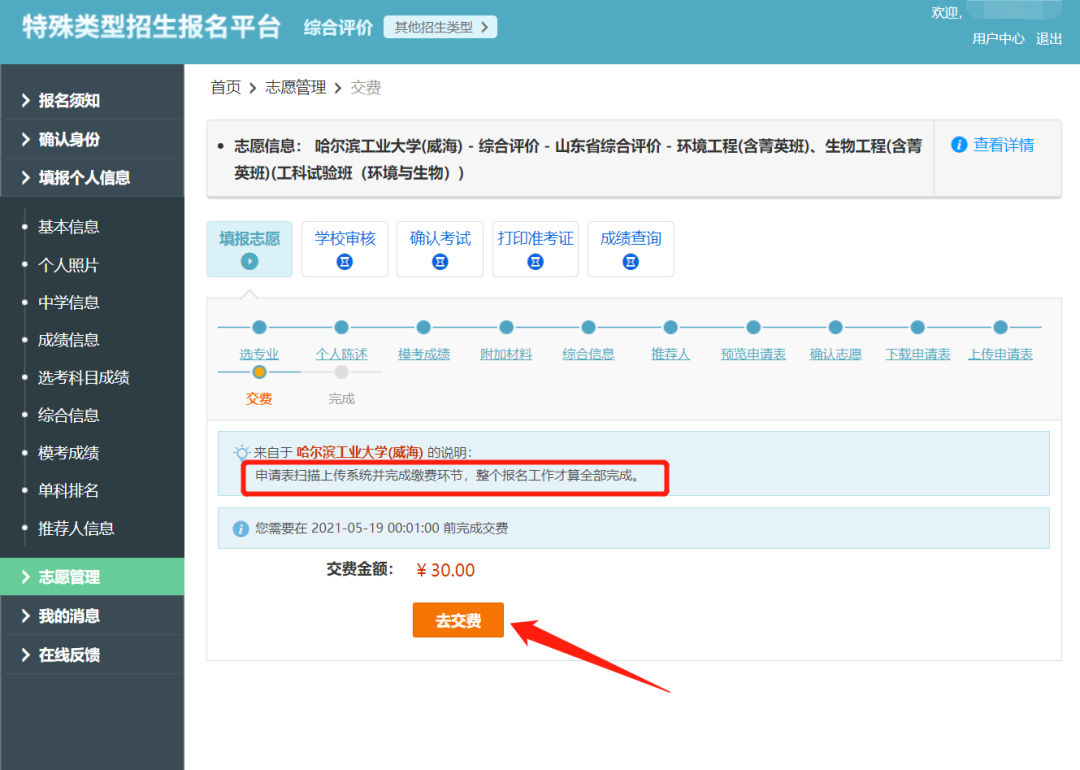Screen dimensions: 1080x770
Task: Open 推荐人信息 in the sidebar
Action: click(x=76, y=528)
